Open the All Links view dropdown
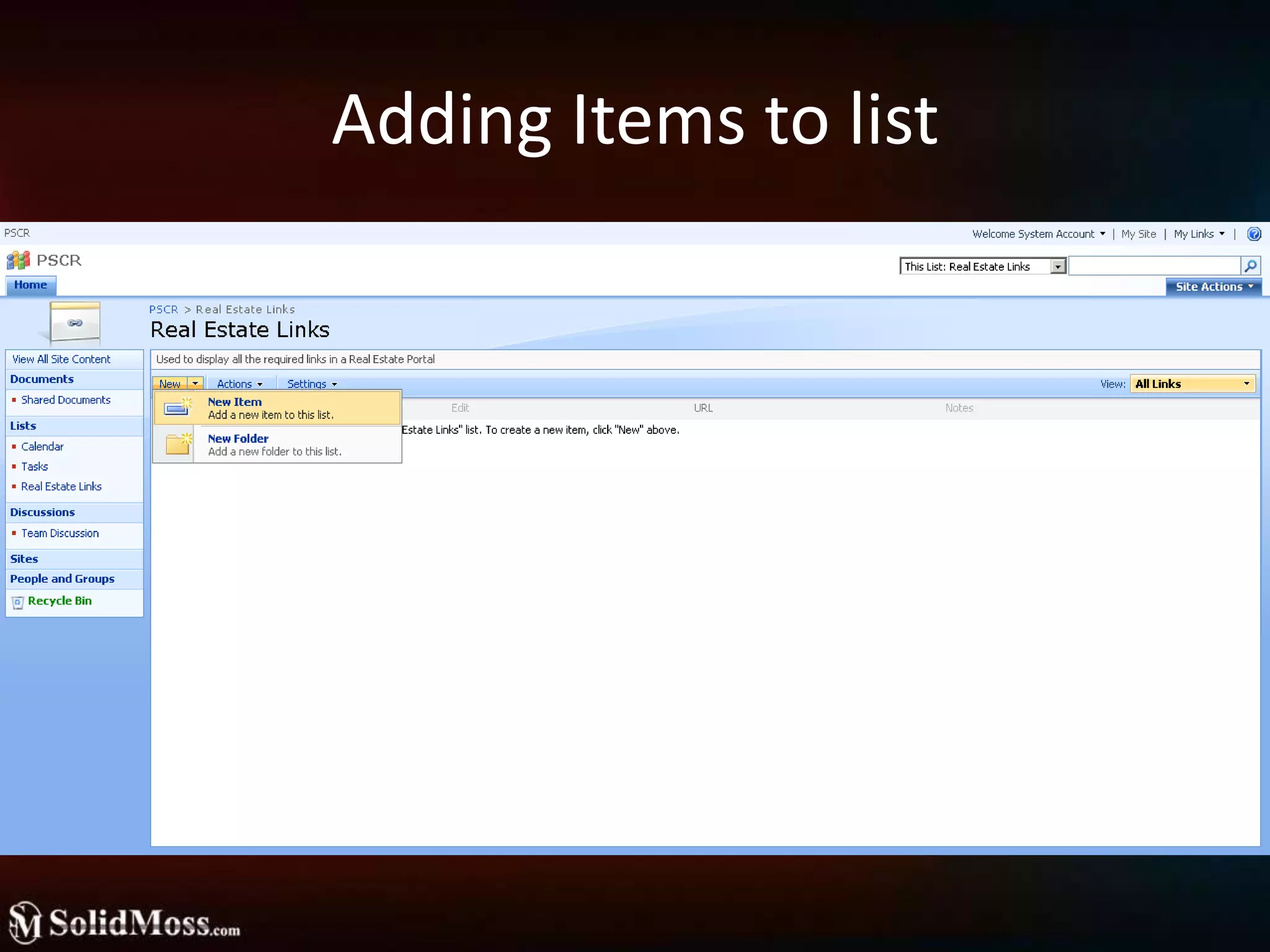The image size is (1270, 952). pos(1192,384)
